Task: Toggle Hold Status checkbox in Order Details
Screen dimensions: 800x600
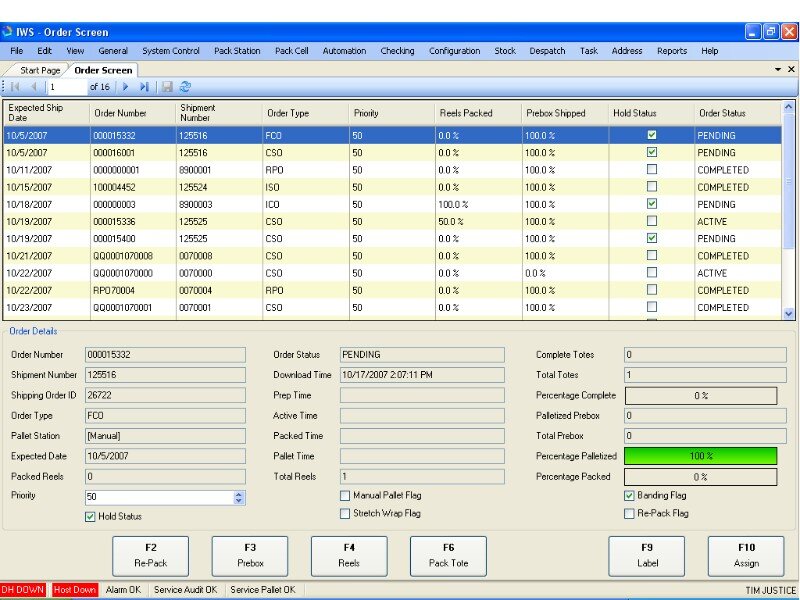Action: coord(90,516)
